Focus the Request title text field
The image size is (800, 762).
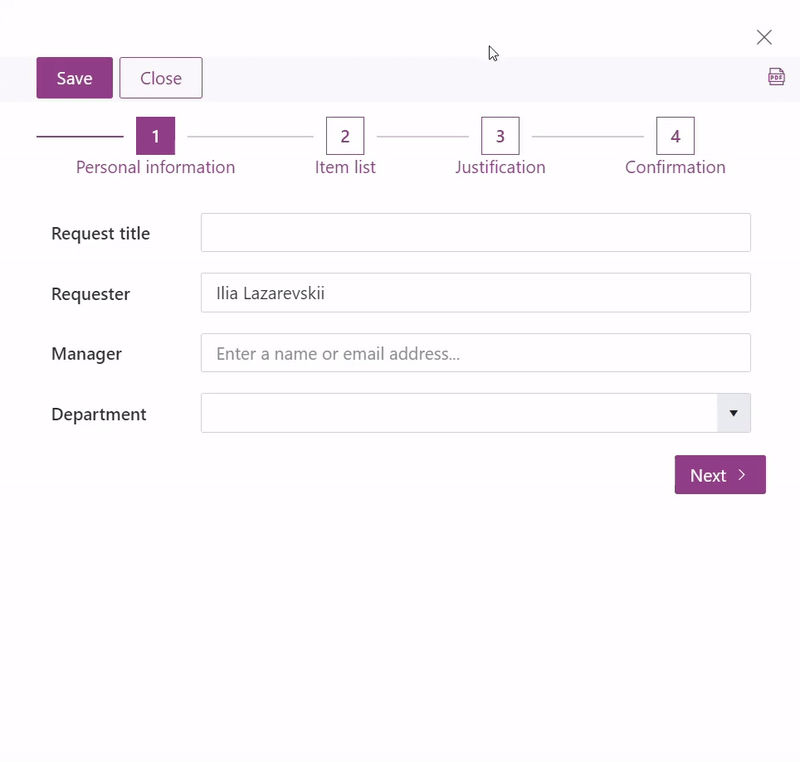pos(475,233)
